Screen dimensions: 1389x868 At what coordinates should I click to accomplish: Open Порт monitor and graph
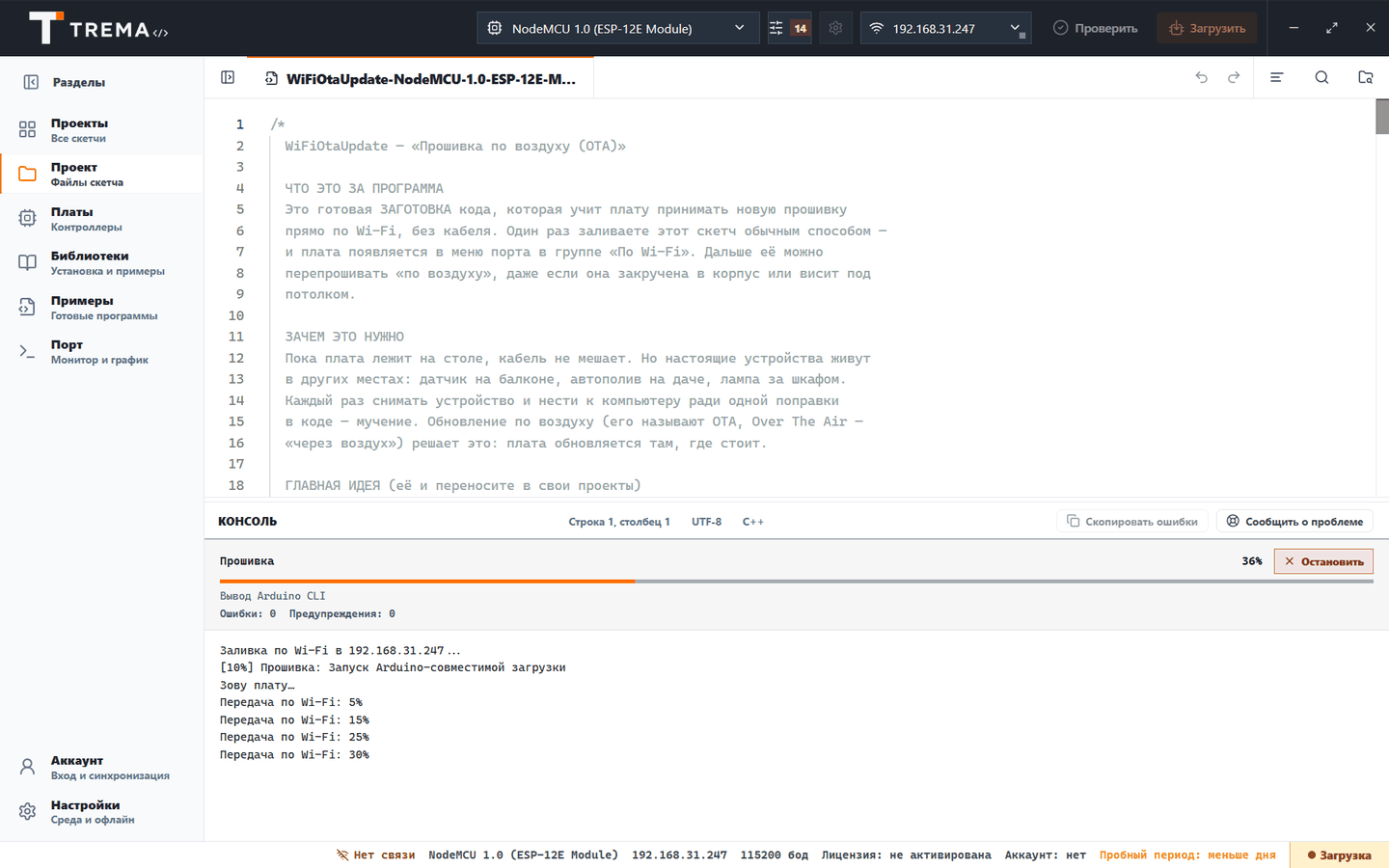click(x=101, y=352)
